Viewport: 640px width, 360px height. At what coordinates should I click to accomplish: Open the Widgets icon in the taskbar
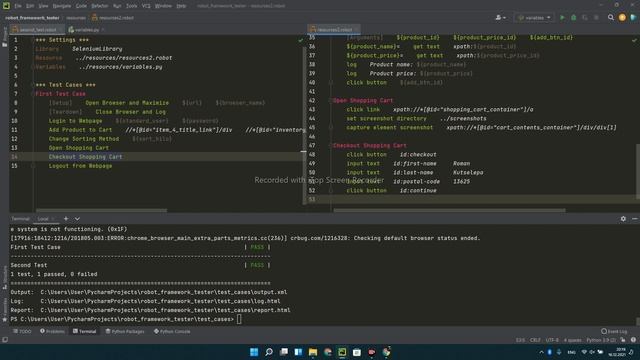point(298,352)
